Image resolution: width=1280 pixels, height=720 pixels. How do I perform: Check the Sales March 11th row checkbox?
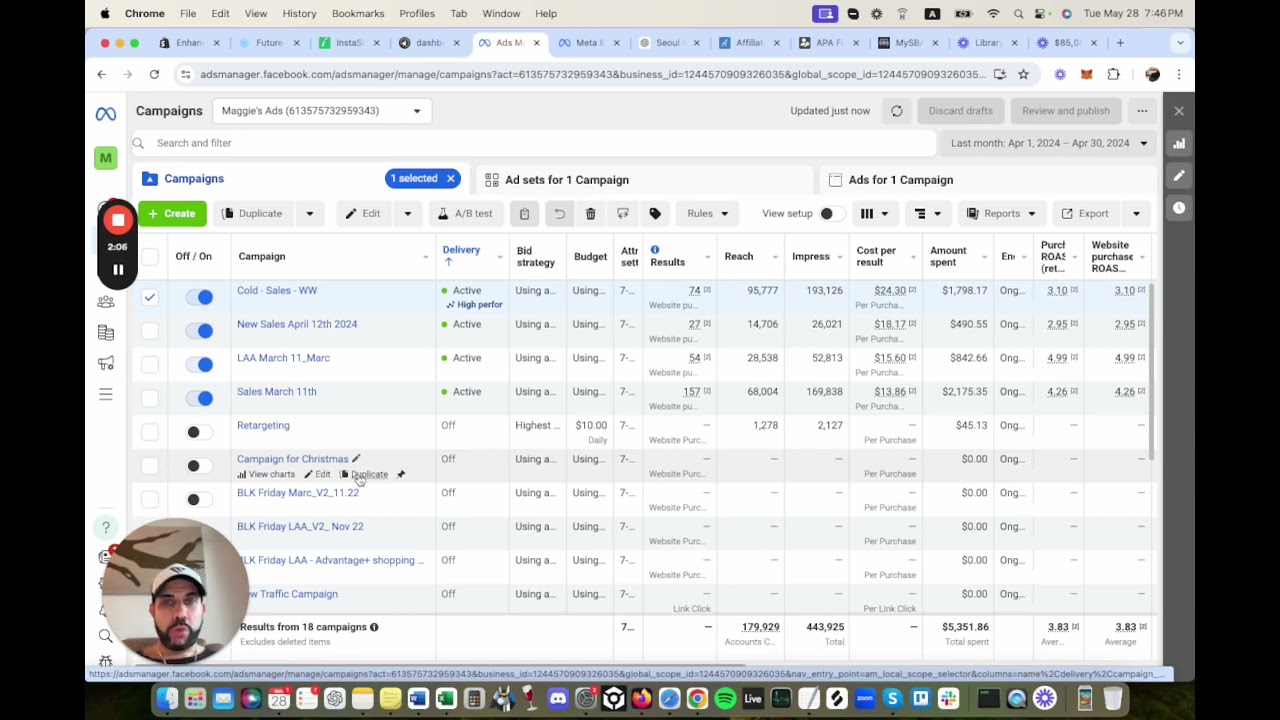tap(149, 398)
